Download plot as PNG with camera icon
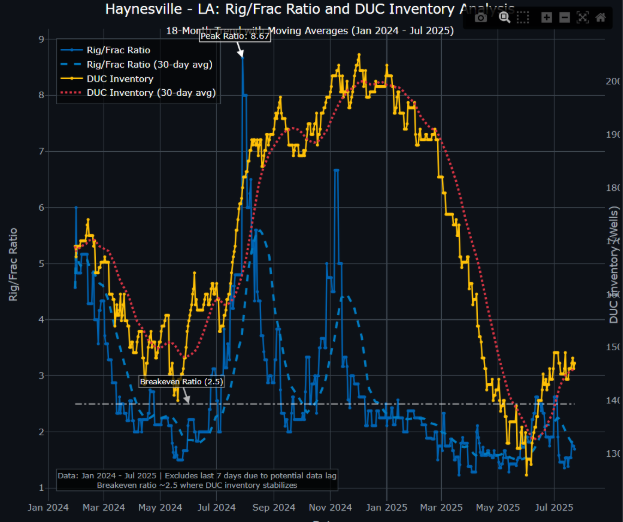Image resolution: width=623 pixels, height=522 pixels. tap(482, 17)
